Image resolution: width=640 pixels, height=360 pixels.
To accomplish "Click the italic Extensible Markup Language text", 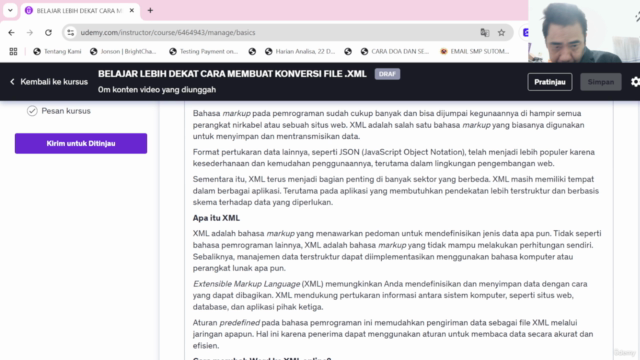I will 247,284.
